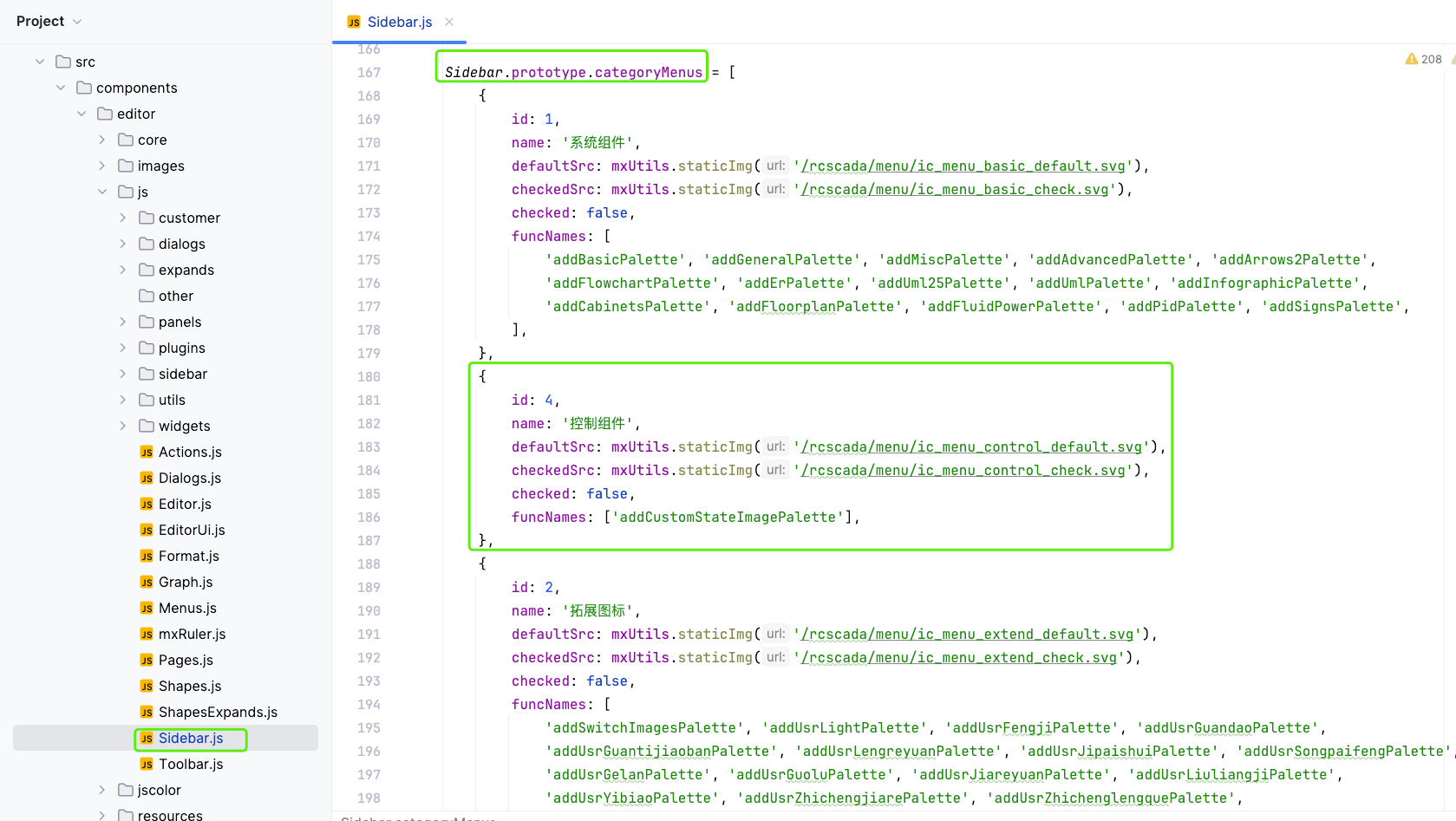Click the Dialogs.js file icon
Viewport: 1456px width, 821px height.
[147, 478]
